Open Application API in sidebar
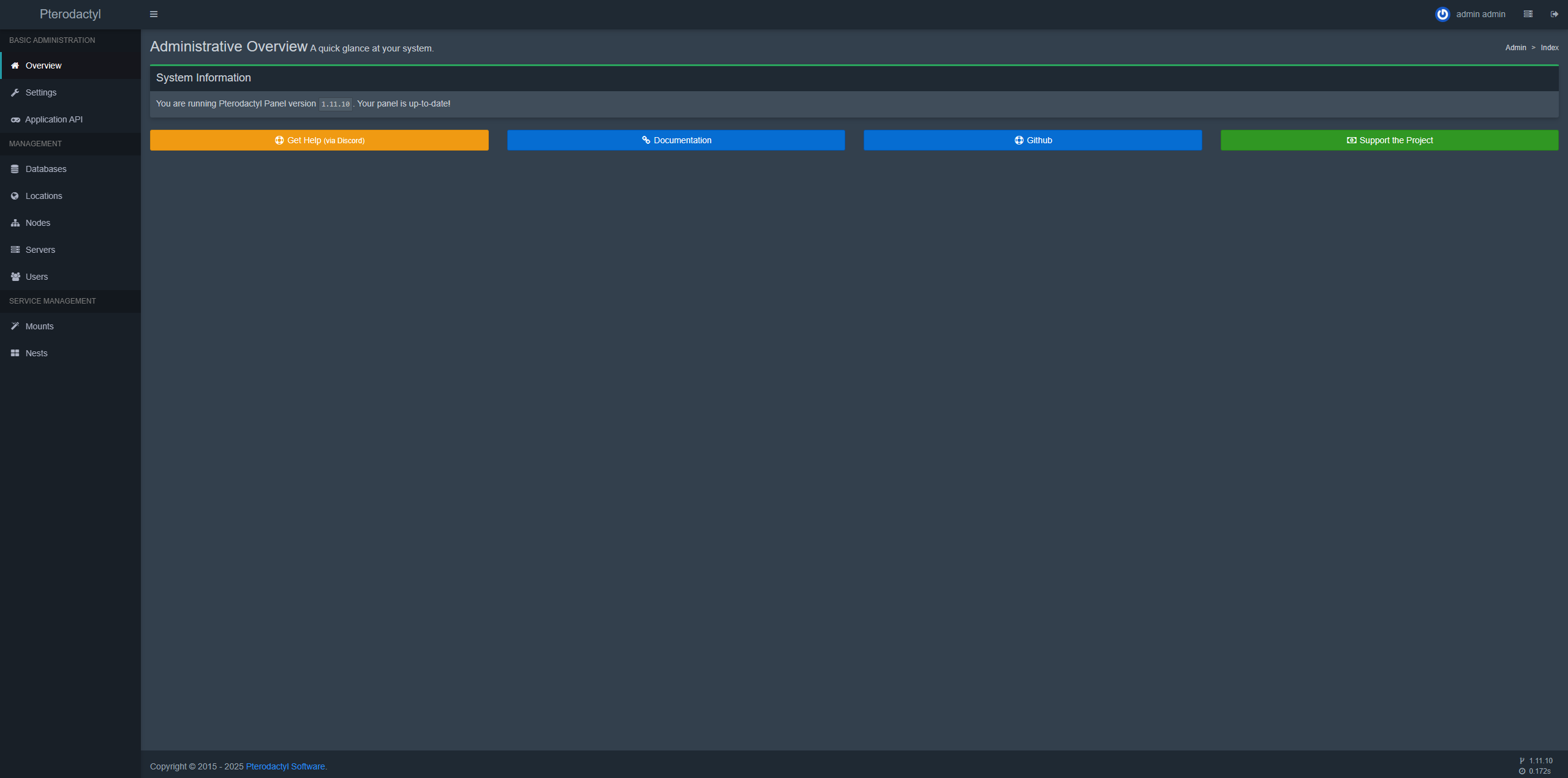 [53, 119]
